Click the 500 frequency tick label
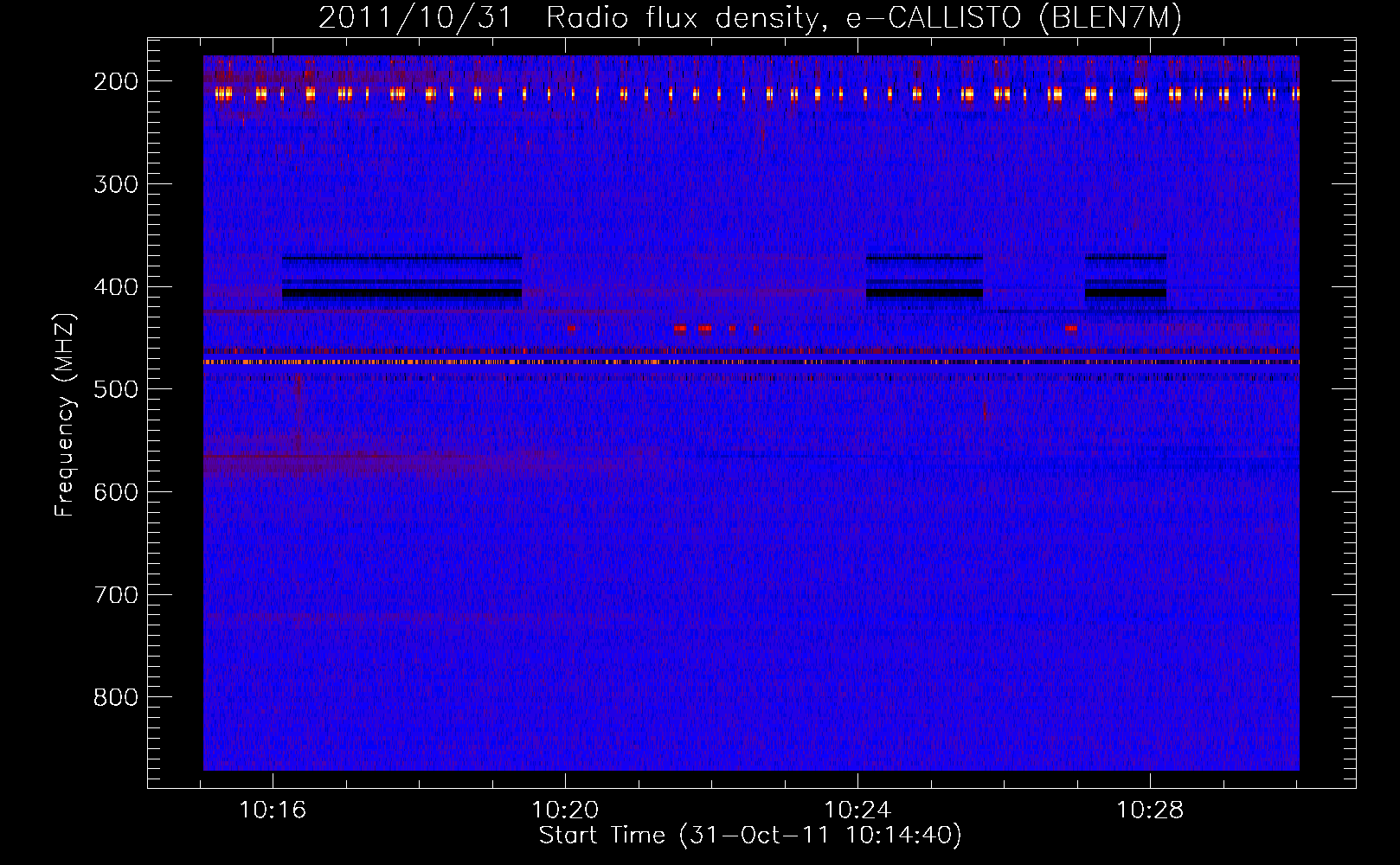This screenshot has width=1400, height=865. 115,390
